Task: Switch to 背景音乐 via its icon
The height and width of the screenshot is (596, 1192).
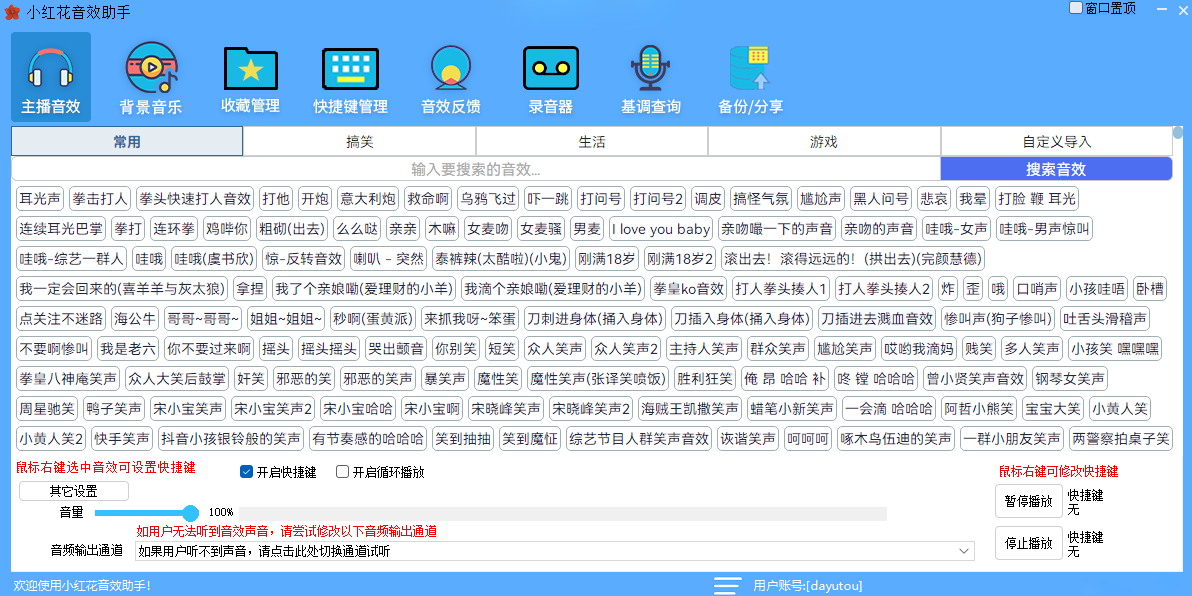Action: [150, 76]
